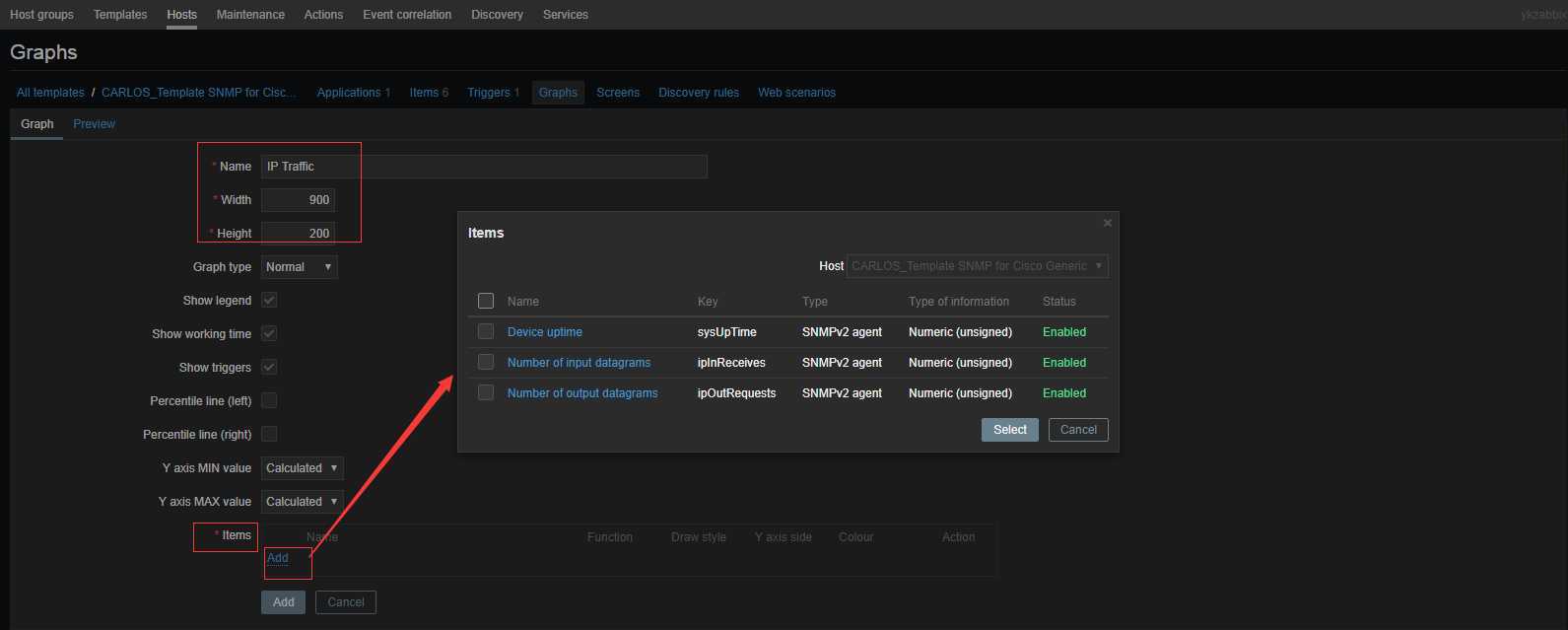Open the Discovery menu

(x=498, y=15)
